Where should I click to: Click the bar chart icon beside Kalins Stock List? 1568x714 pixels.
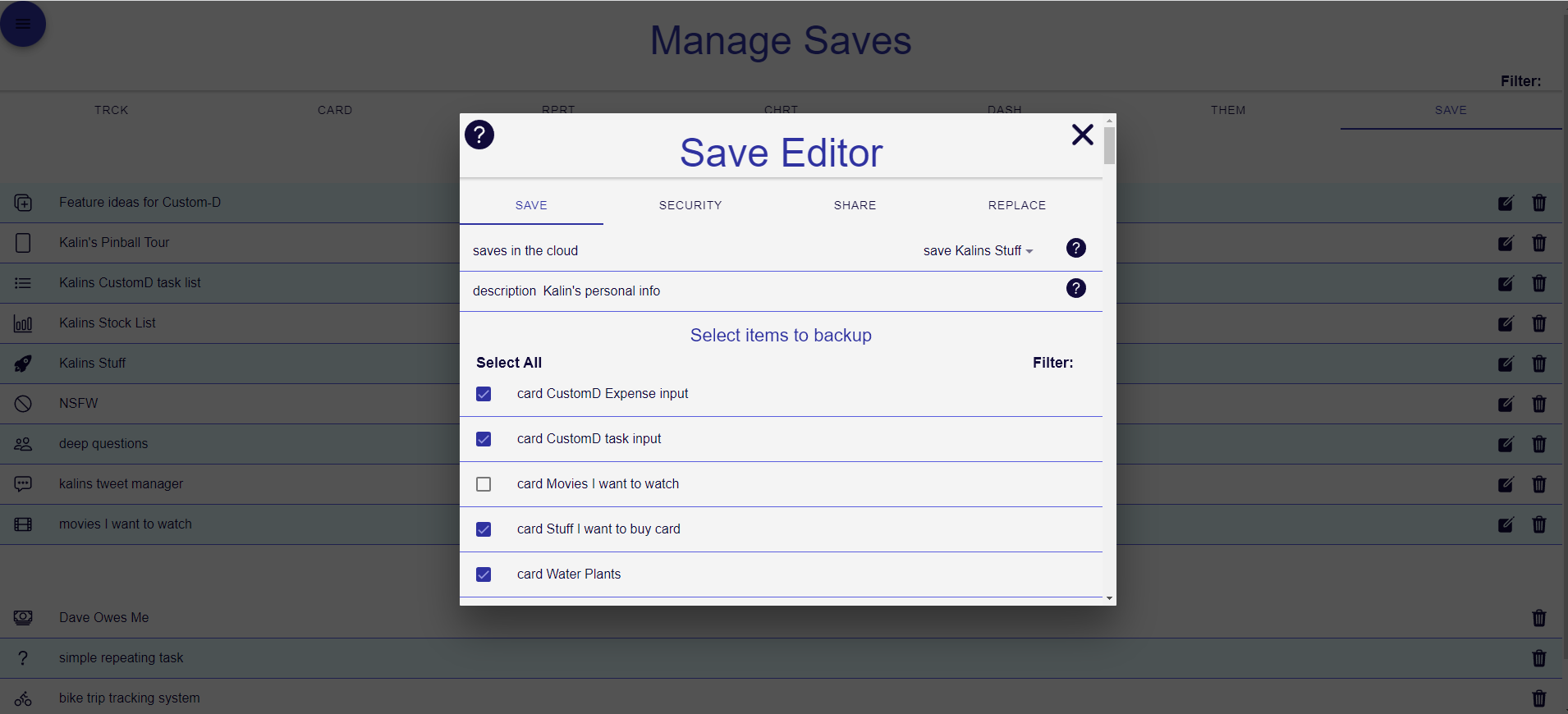pos(23,323)
